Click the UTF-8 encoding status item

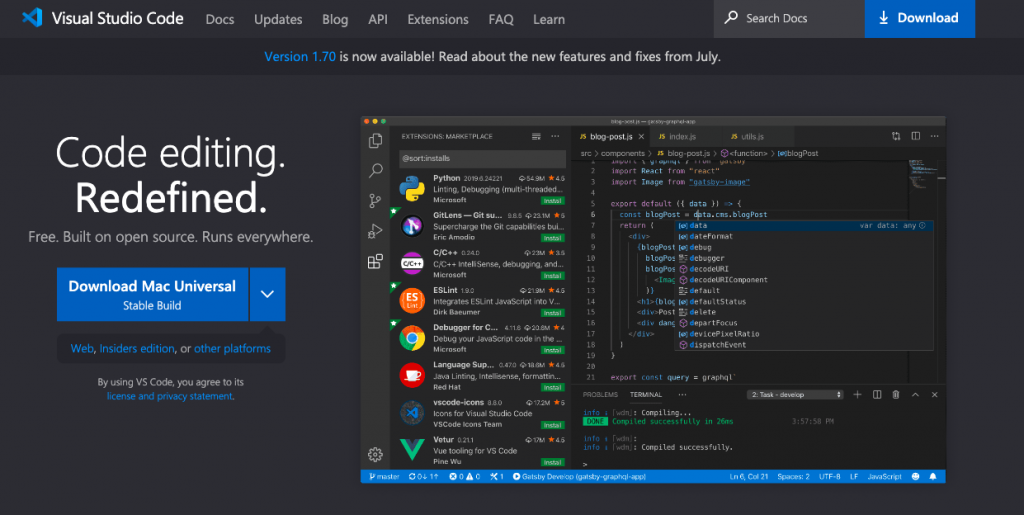(829, 476)
